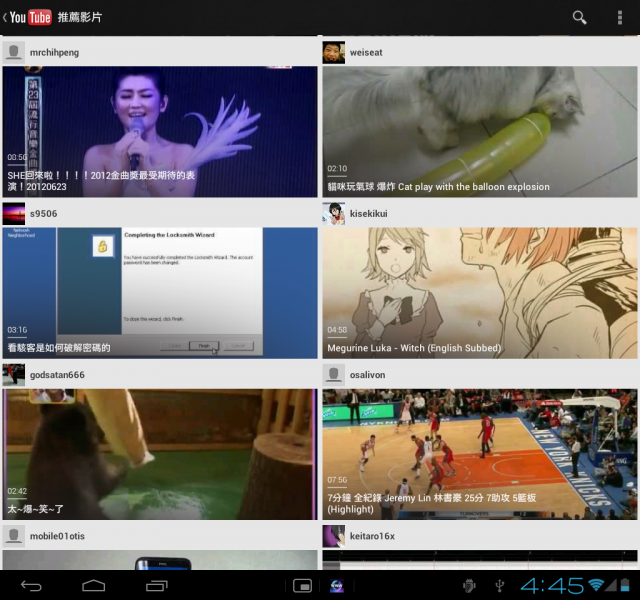Play the Locksmith Wizard password video

[160, 293]
